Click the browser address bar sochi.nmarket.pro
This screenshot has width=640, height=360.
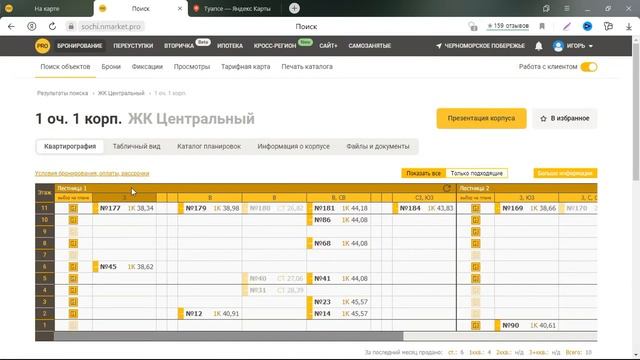[x=111, y=27]
